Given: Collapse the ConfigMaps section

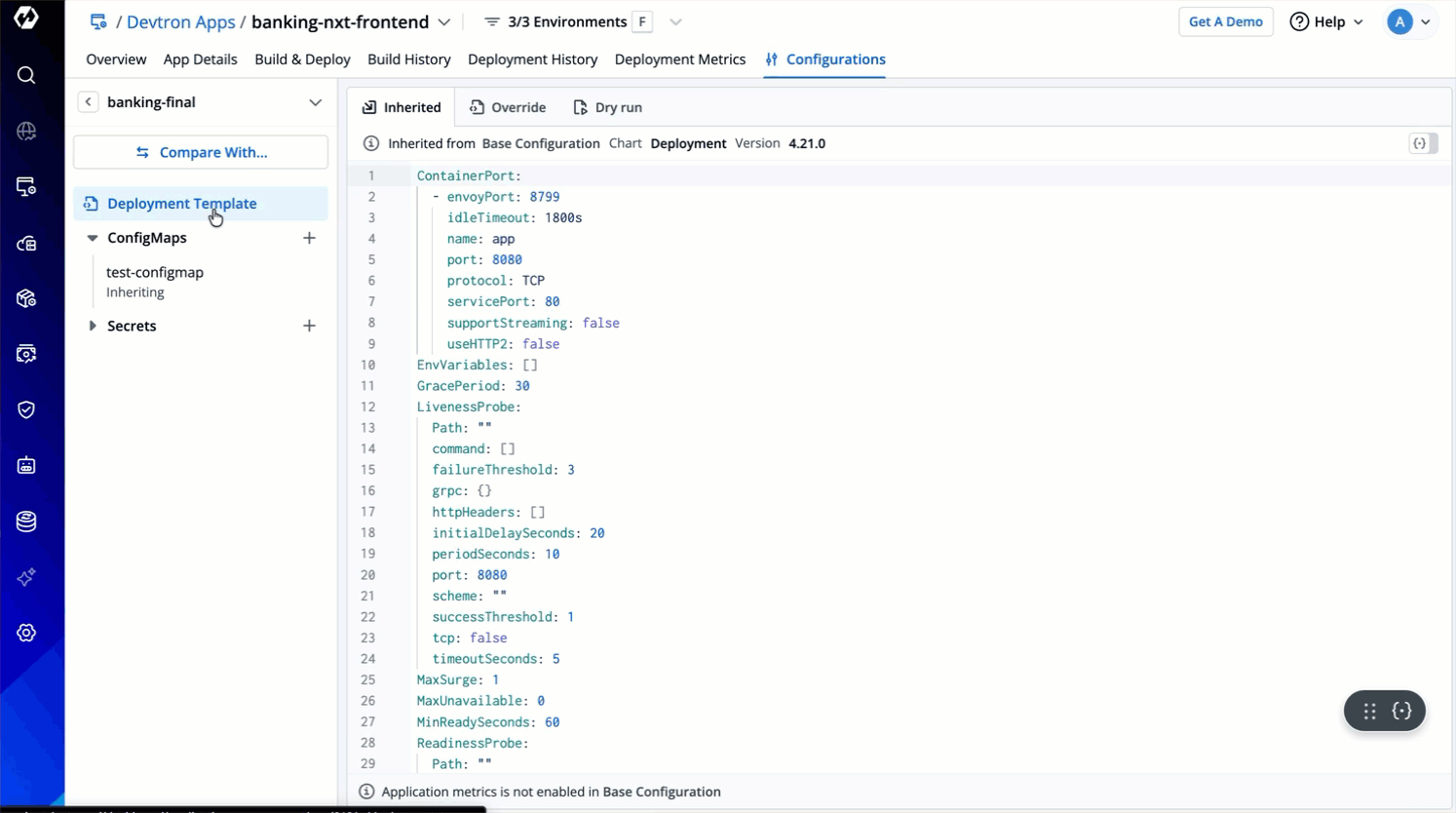Looking at the screenshot, I should tap(93, 238).
